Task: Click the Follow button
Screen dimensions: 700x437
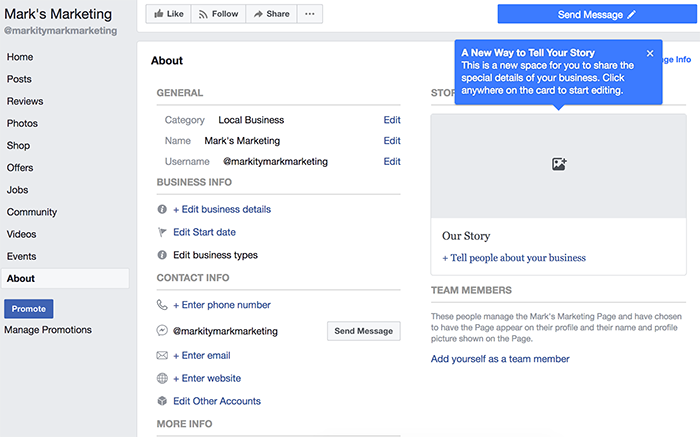Action: pyautogui.click(x=218, y=14)
